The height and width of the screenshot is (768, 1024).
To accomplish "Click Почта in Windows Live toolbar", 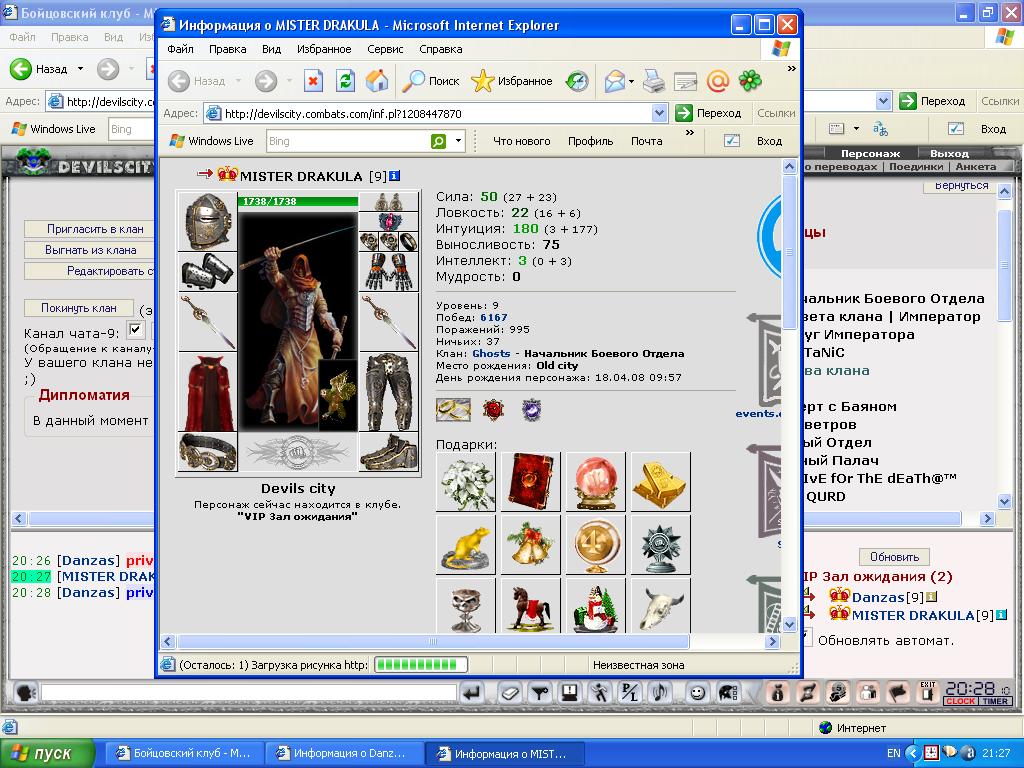I will point(647,141).
